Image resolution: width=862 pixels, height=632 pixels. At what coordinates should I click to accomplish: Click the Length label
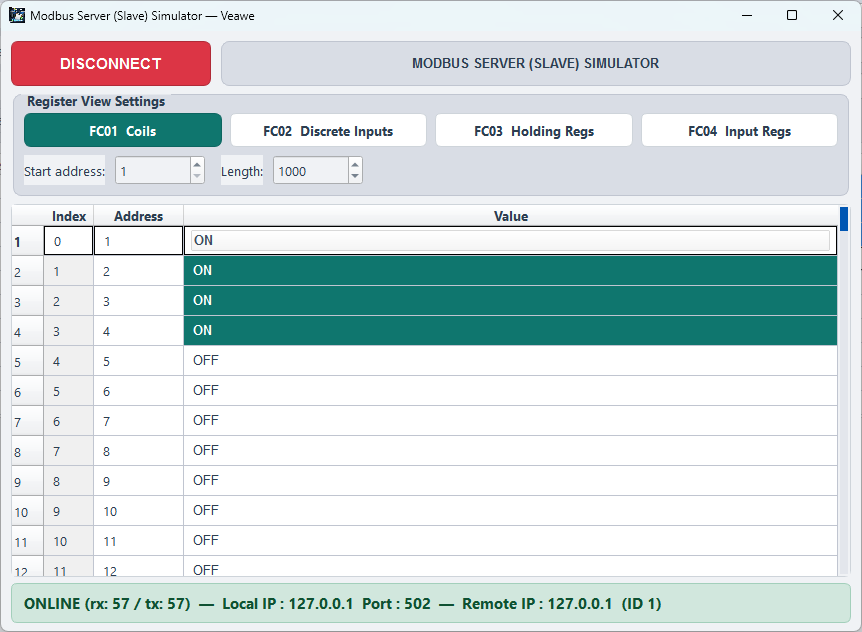[x=242, y=171]
